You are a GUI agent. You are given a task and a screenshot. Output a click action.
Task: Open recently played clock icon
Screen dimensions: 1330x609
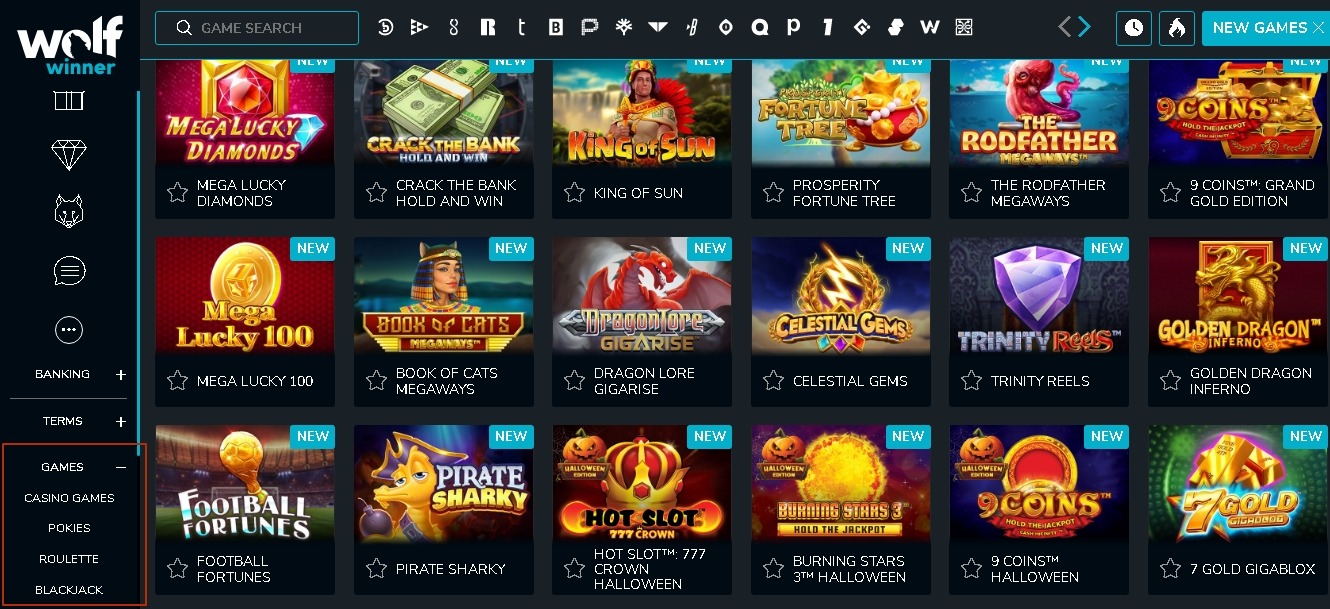point(1134,28)
